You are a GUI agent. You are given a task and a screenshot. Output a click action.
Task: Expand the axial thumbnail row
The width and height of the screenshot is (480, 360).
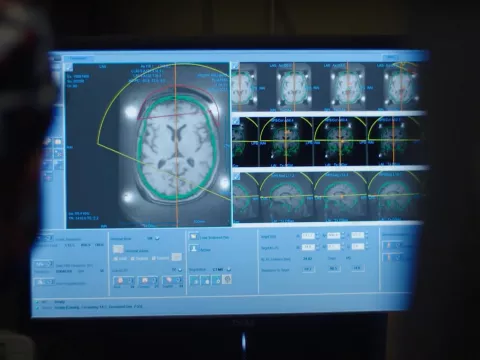pyautogui.click(x=236, y=66)
